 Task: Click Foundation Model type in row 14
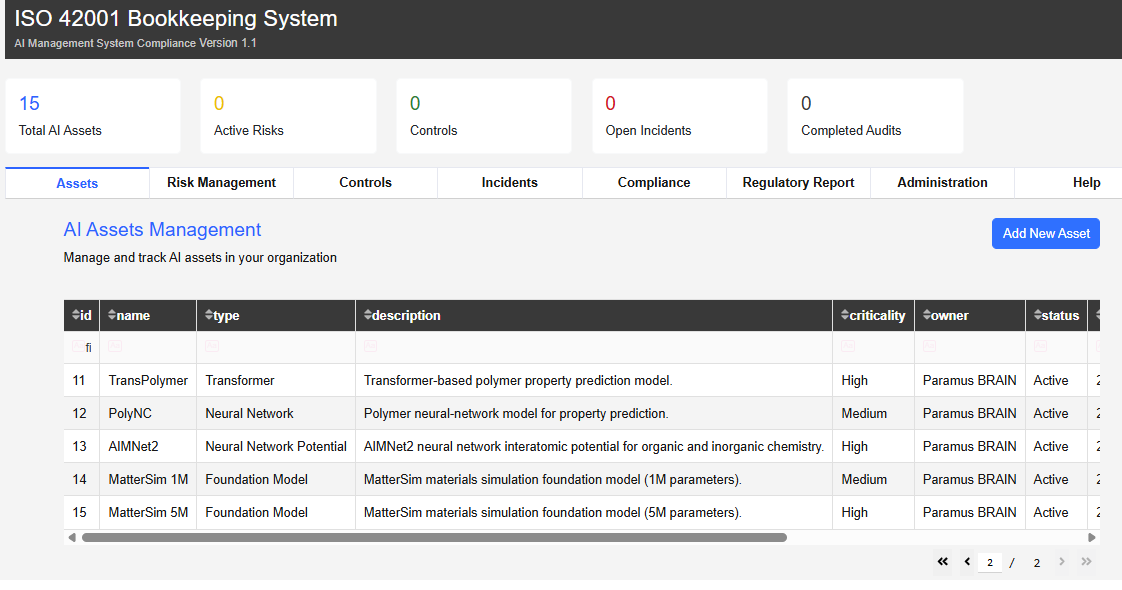(x=276, y=479)
